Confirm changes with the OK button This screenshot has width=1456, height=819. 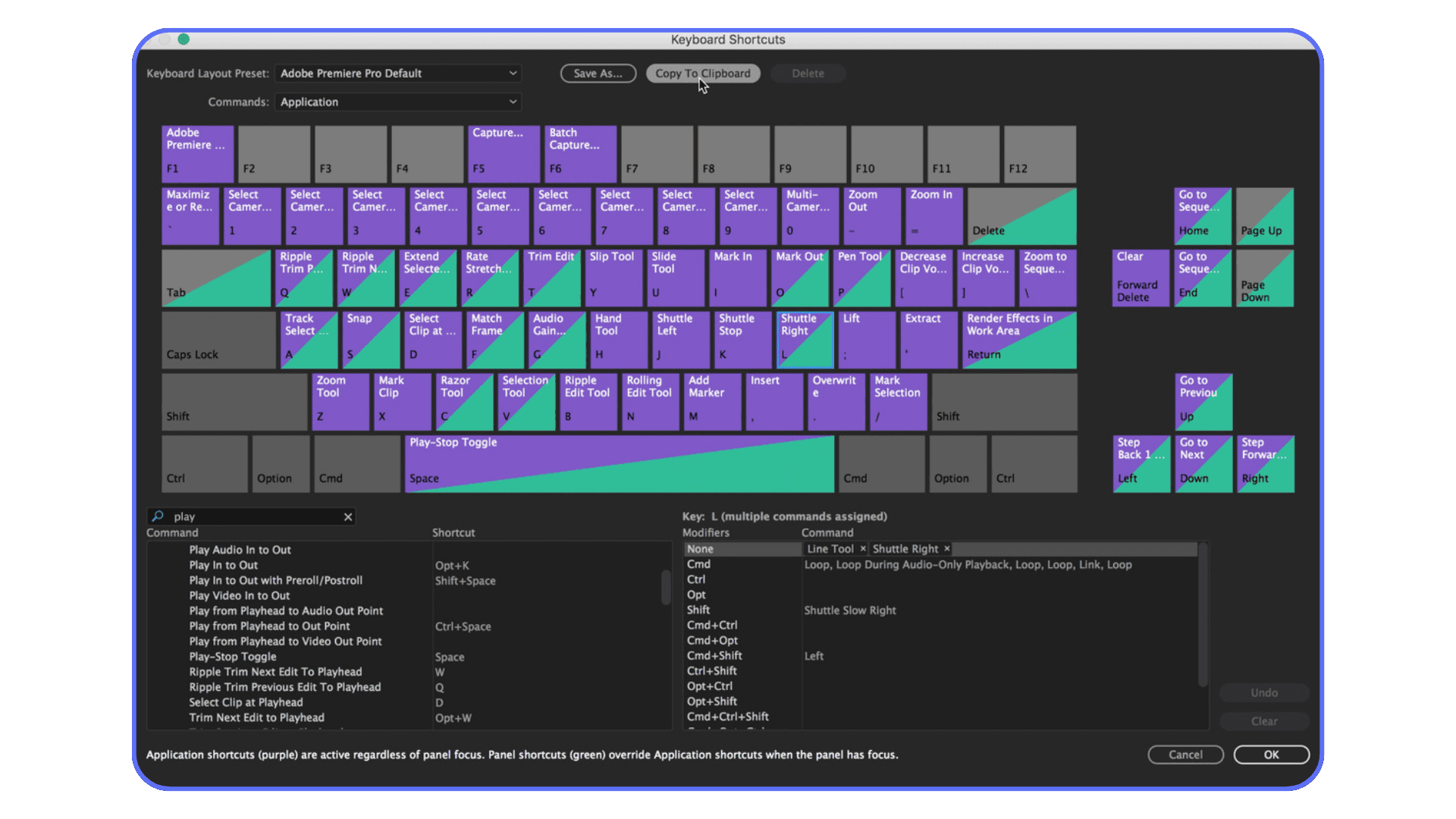pyautogui.click(x=1271, y=755)
